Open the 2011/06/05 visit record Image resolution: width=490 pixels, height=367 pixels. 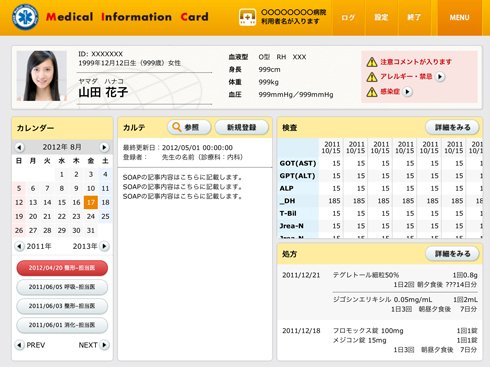click(62, 287)
